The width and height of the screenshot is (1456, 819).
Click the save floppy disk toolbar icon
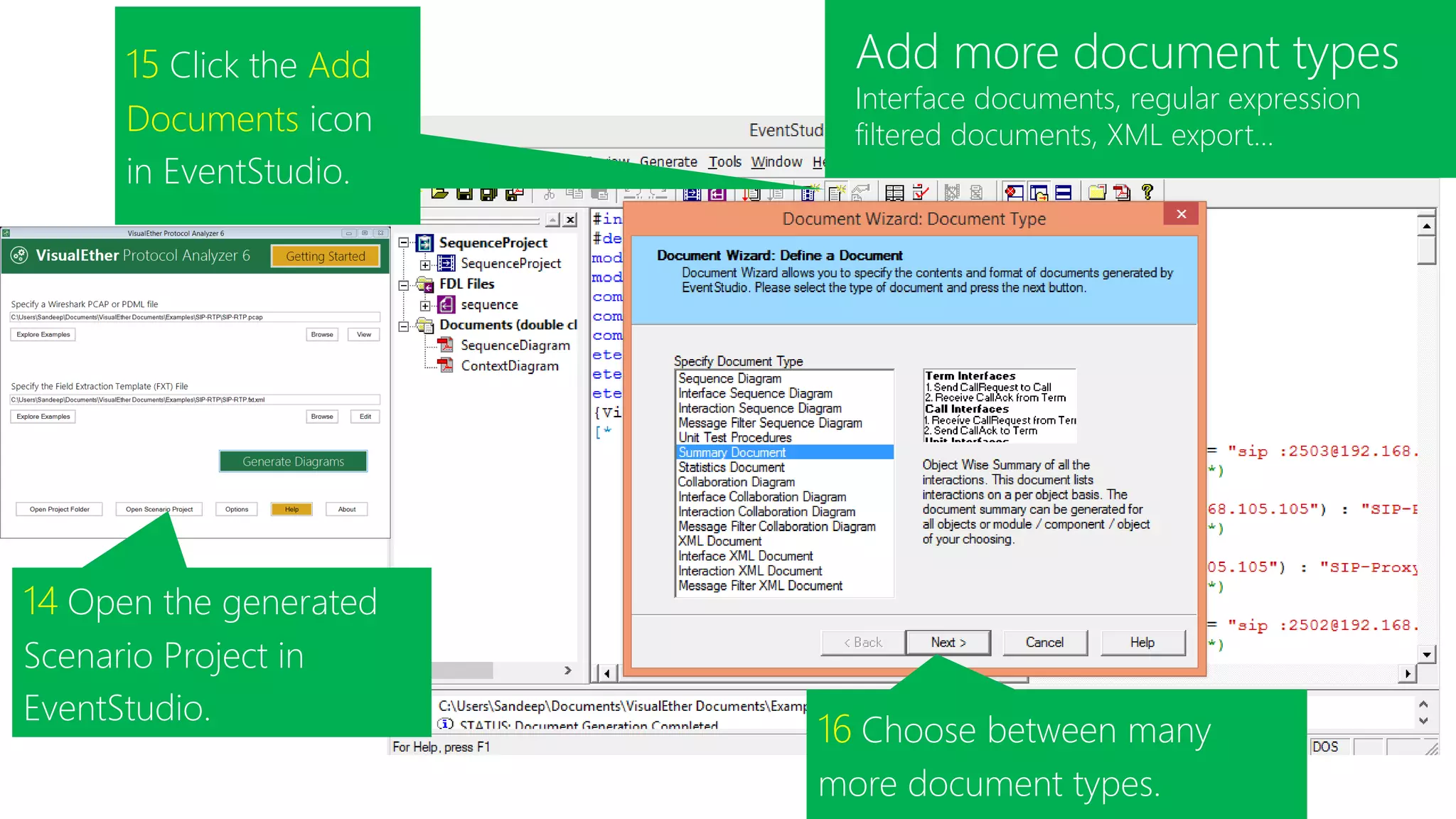pyautogui.click(x=464, y=193)
